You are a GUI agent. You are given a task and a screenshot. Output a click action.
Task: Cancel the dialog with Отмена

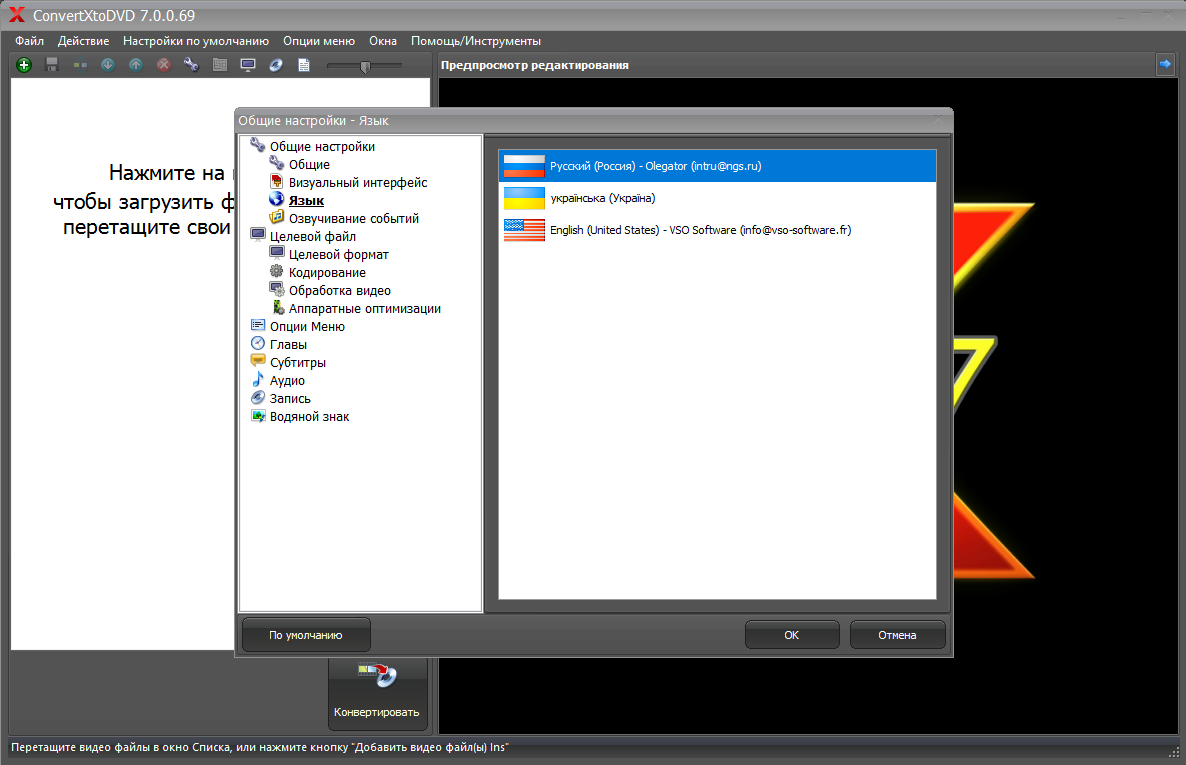click(897, 635)
